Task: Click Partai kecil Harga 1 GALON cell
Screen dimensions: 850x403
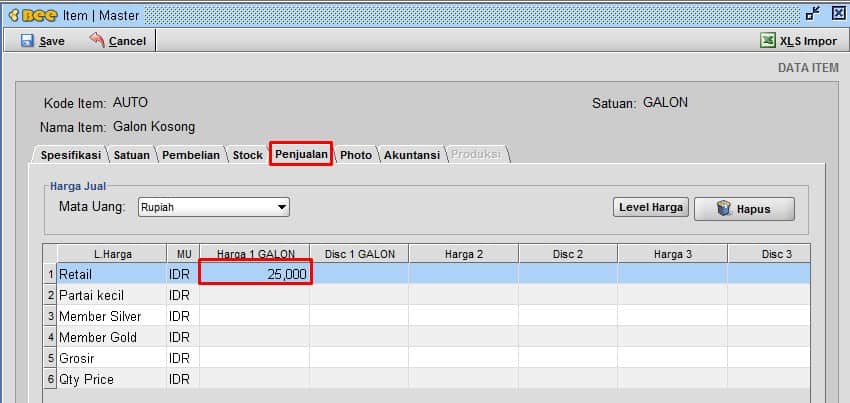Action: pos(255,295)
